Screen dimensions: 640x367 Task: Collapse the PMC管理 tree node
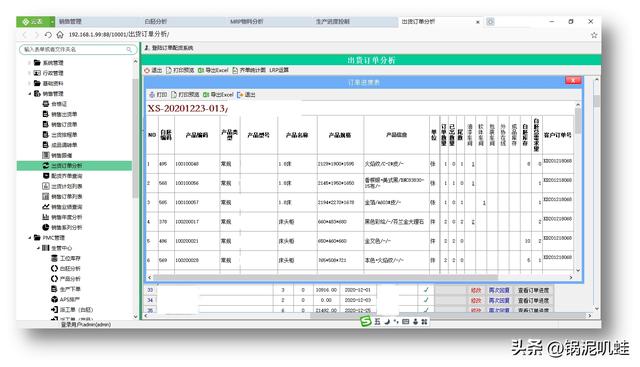click(x=30, y=238)
